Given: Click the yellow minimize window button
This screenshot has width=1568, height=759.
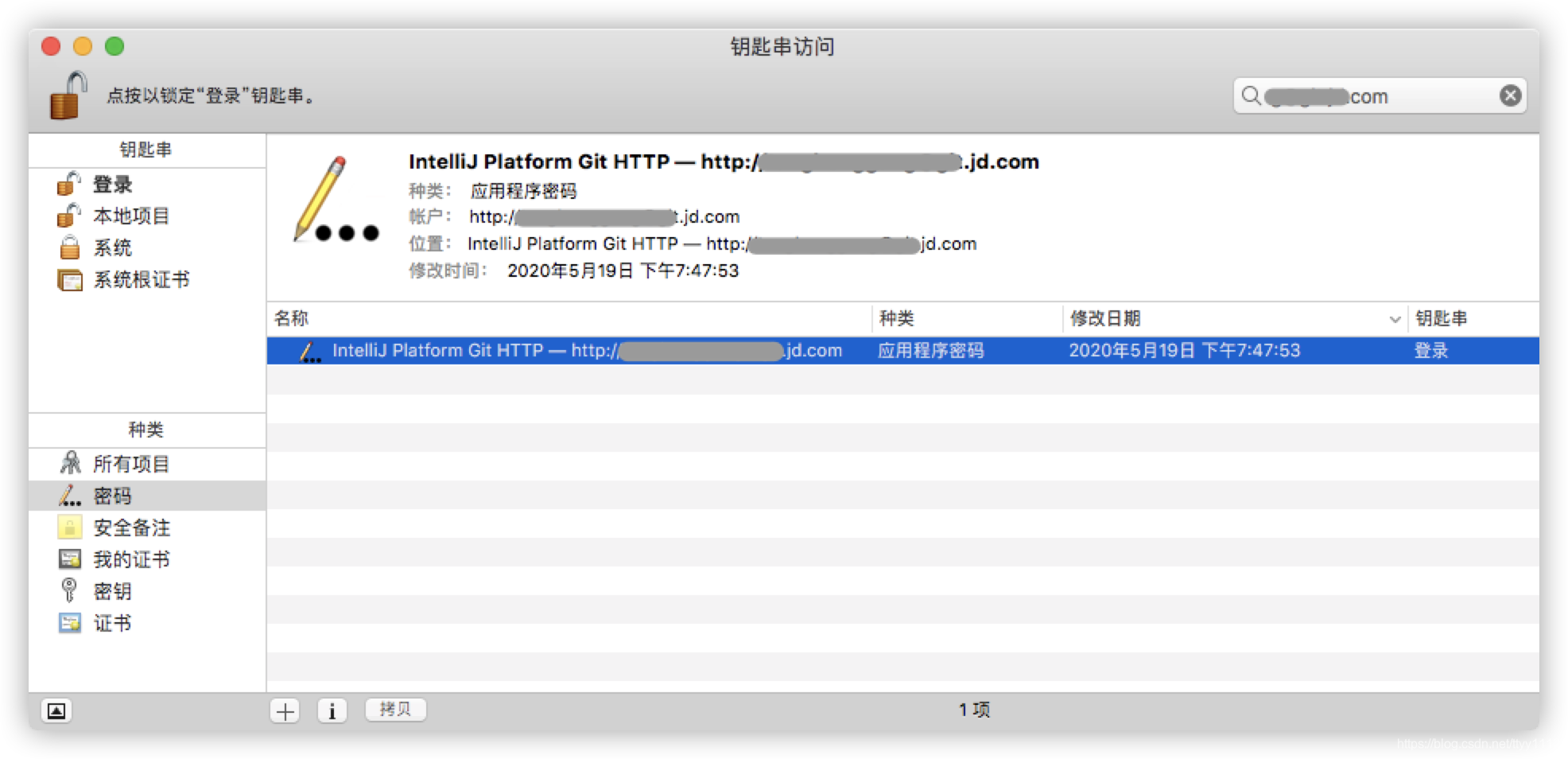Looking at the screenshot, I should coord(83,46).
